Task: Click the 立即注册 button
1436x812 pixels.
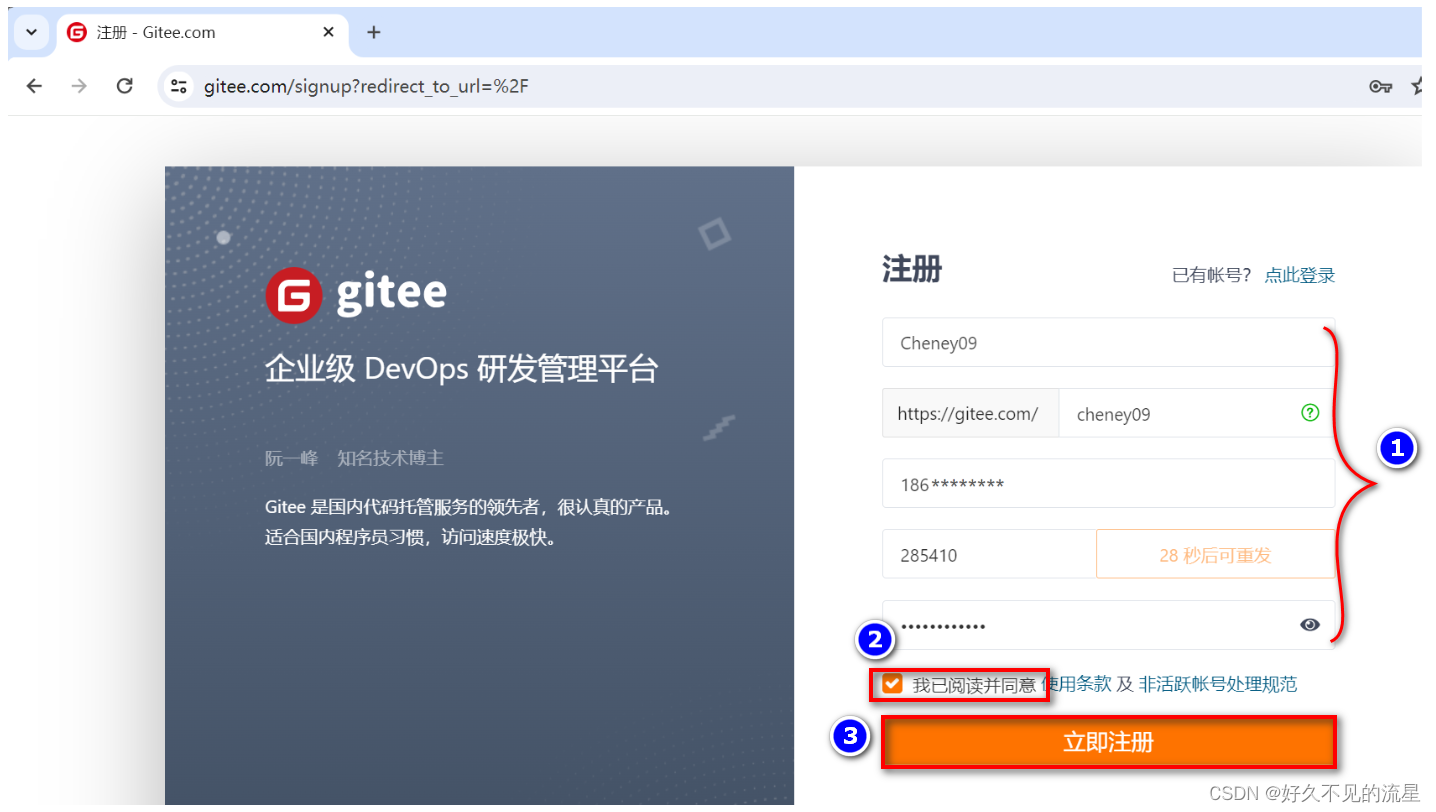Action: pyautogui.click(x=1108, y=742)
